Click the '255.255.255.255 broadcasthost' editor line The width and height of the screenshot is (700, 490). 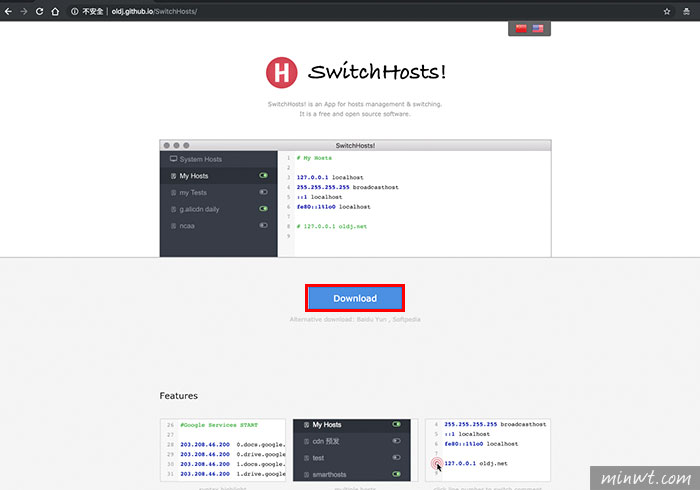pyautogui.click(x=347, y=187)
